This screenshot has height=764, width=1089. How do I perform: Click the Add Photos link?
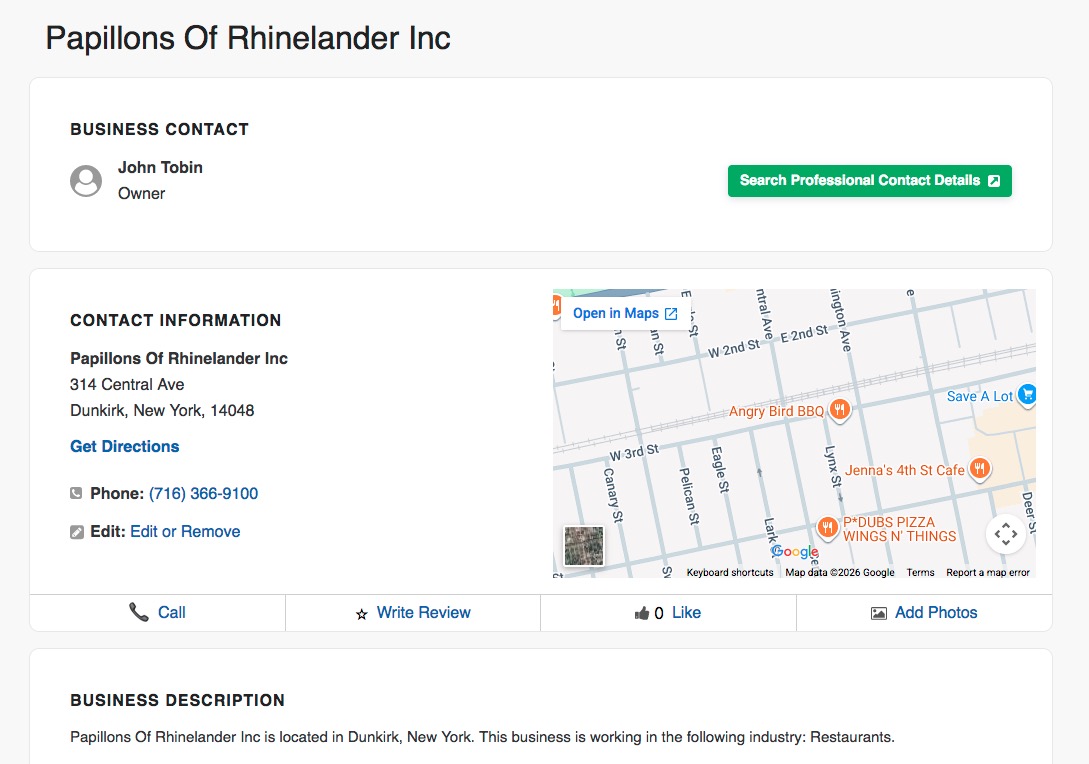click(x=936, y=613)
